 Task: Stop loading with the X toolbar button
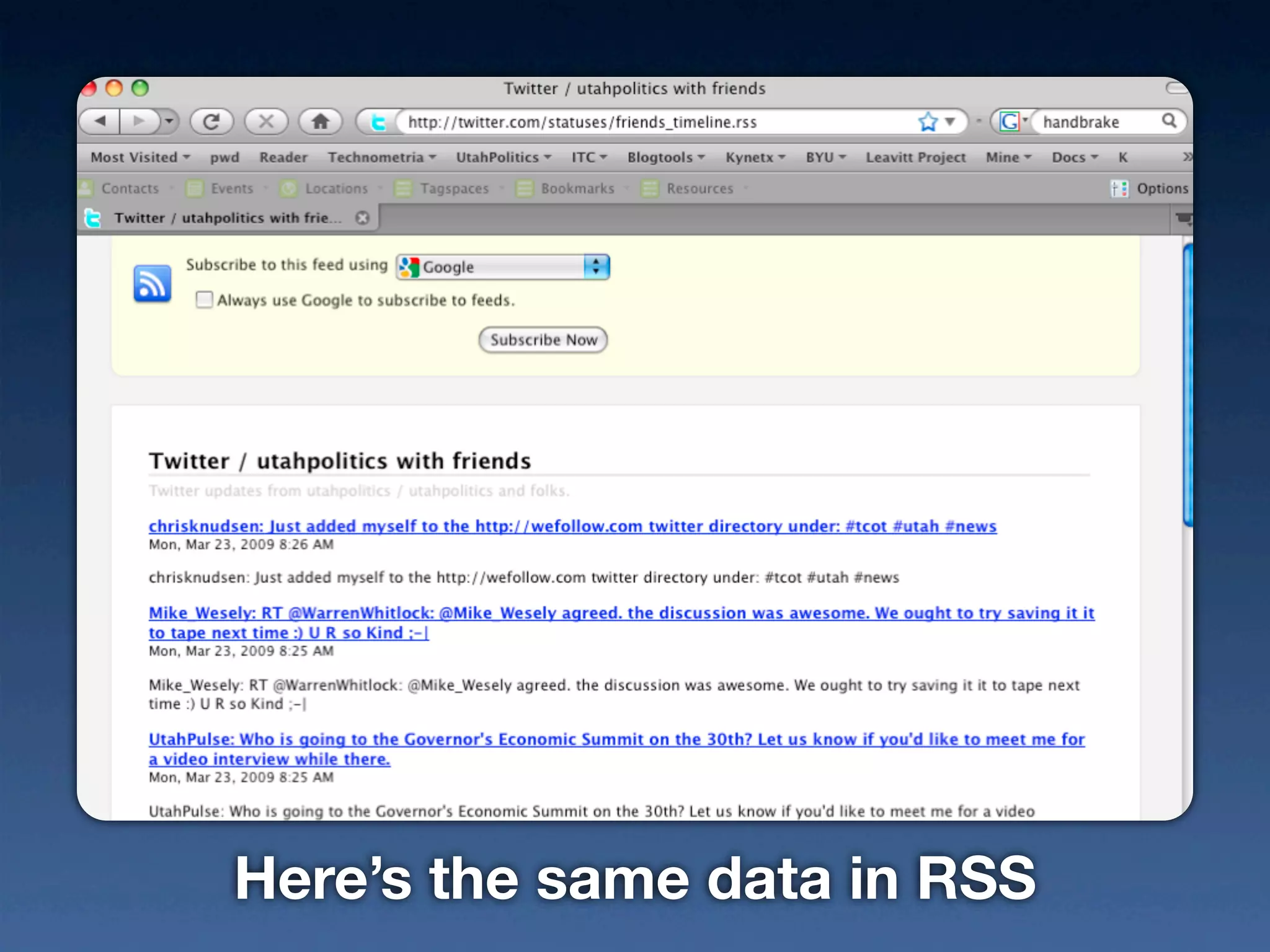point(266,121)
